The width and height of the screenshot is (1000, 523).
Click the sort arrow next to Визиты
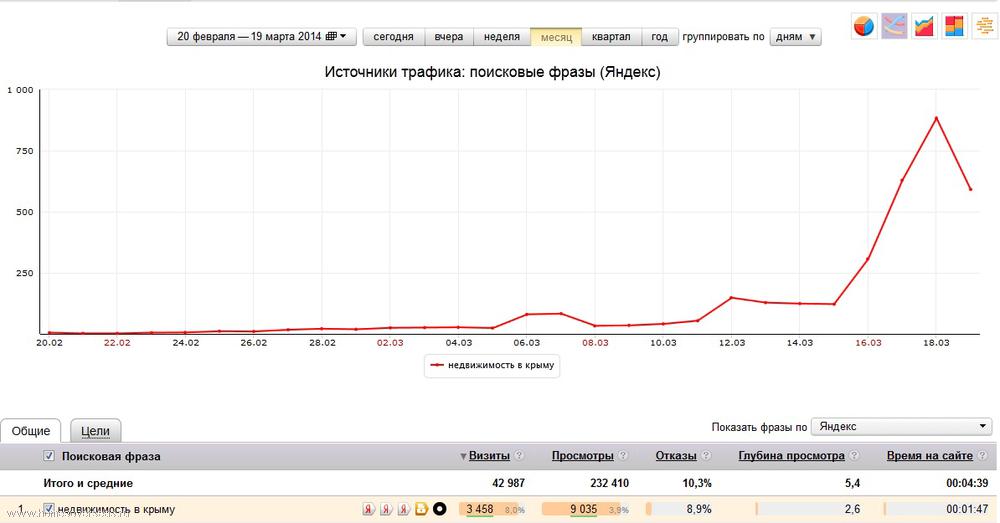(463, 456)
